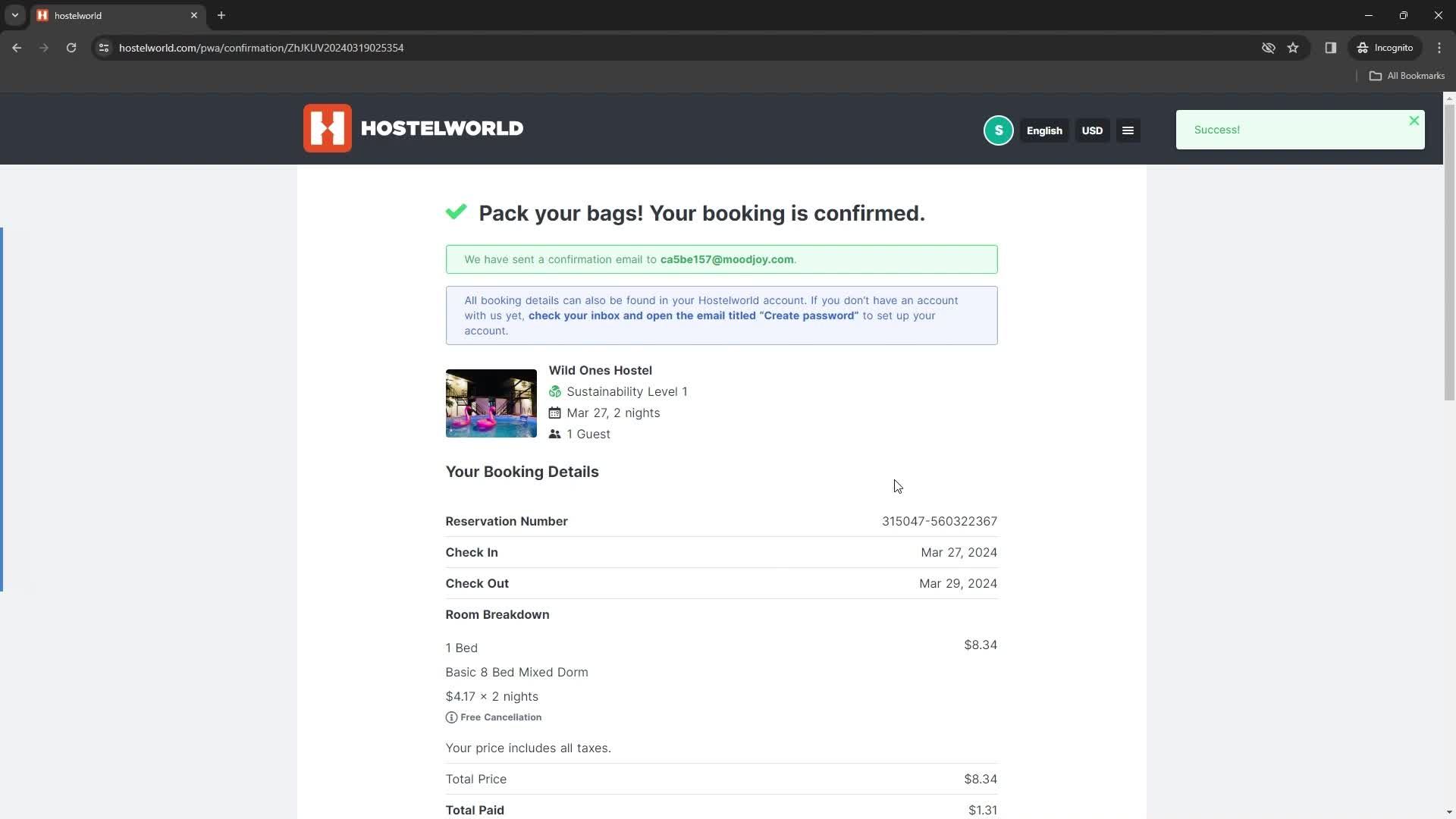Open the Wild Ones Hostel photo
This screenshot has height=819, width=1456.
[x=491, y=403]
